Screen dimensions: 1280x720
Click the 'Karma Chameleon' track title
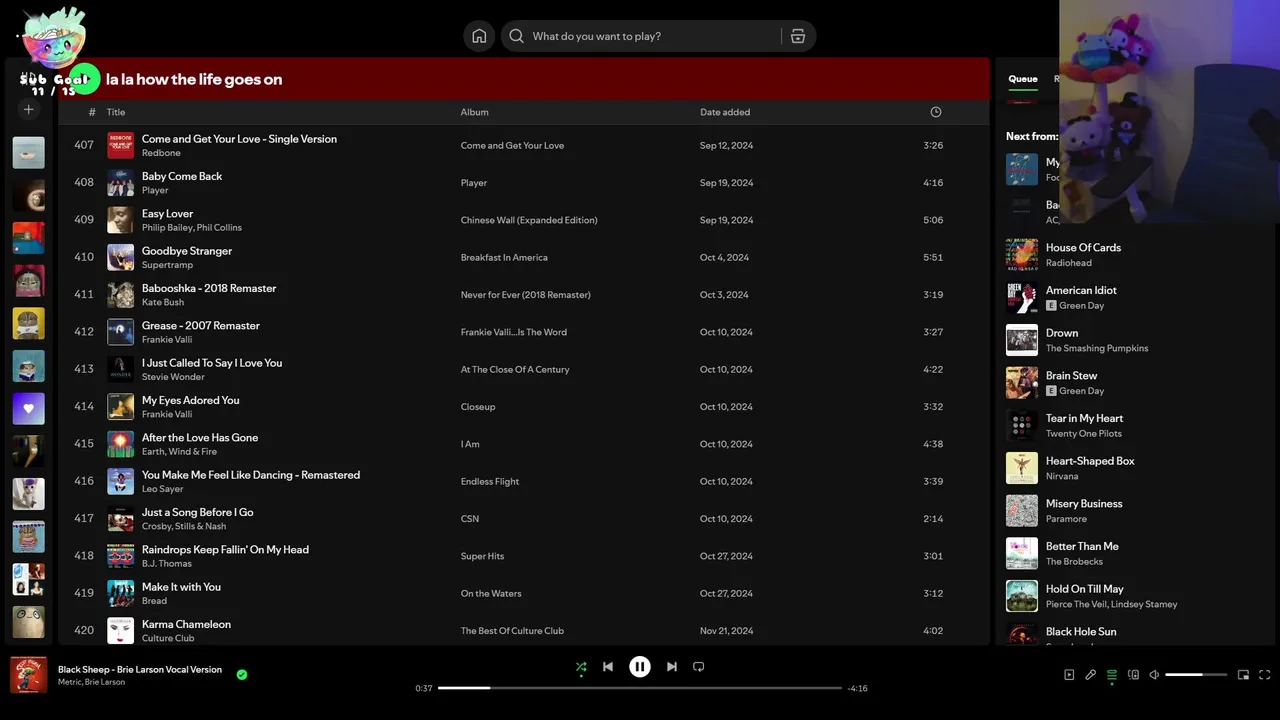[186, 624]
